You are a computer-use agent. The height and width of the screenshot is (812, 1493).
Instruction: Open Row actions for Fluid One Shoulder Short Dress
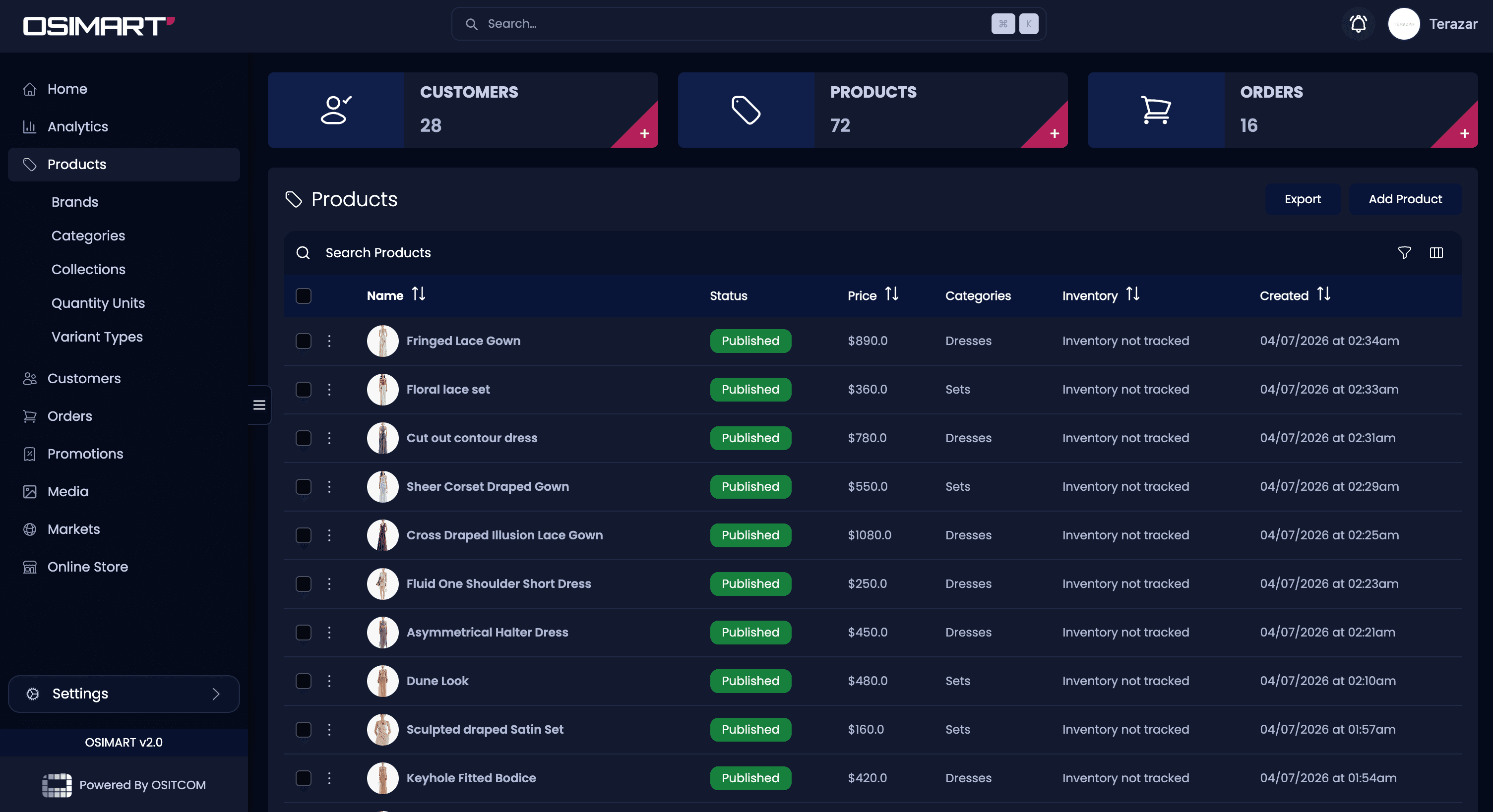pyautogui.click(x=329, y=584)
